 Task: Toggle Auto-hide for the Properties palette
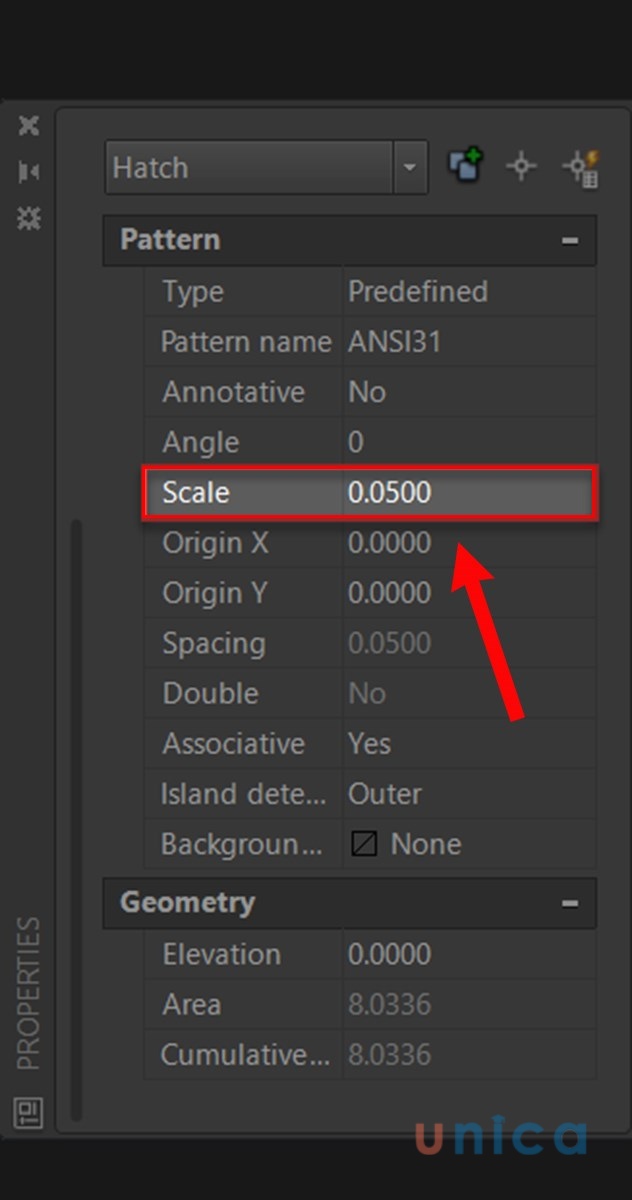[x=29, y=172]
